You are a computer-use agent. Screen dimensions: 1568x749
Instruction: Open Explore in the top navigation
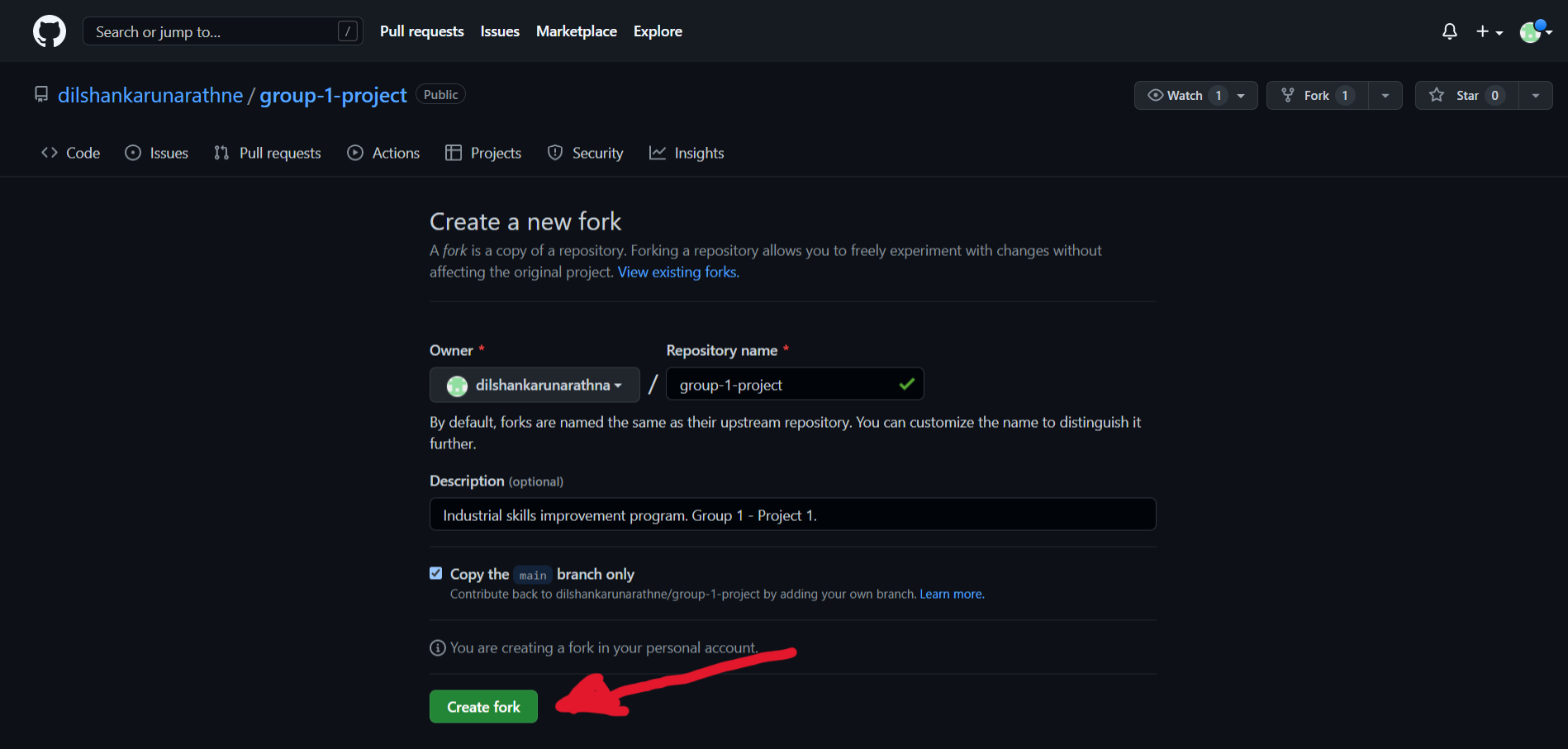pyautogui.click(x=658, y=31)
